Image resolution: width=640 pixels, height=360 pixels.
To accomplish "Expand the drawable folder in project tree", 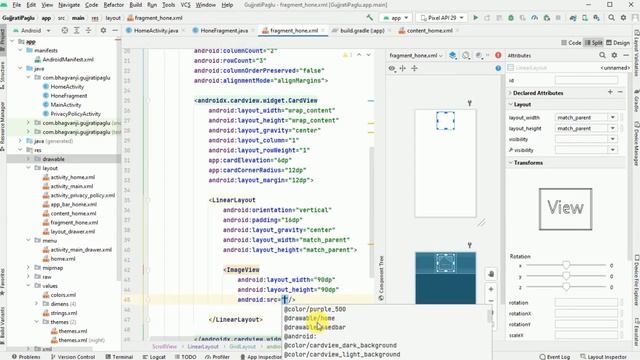I will tap(28, 159).
